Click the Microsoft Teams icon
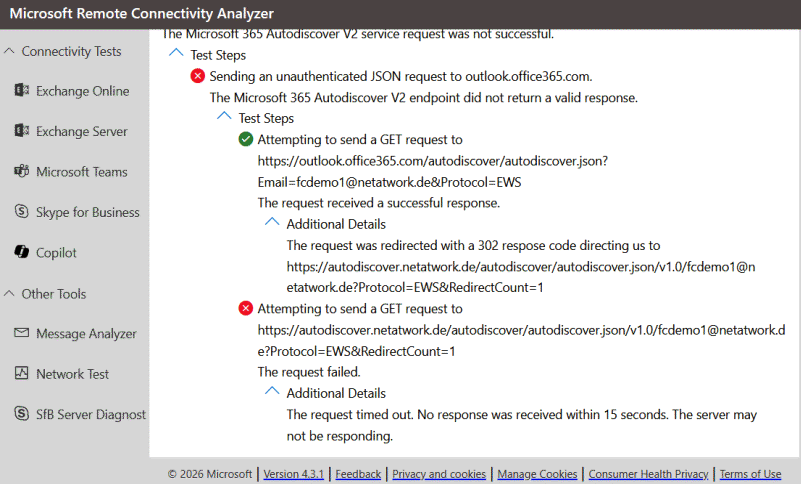801x484 pixels. click(21, 172)
